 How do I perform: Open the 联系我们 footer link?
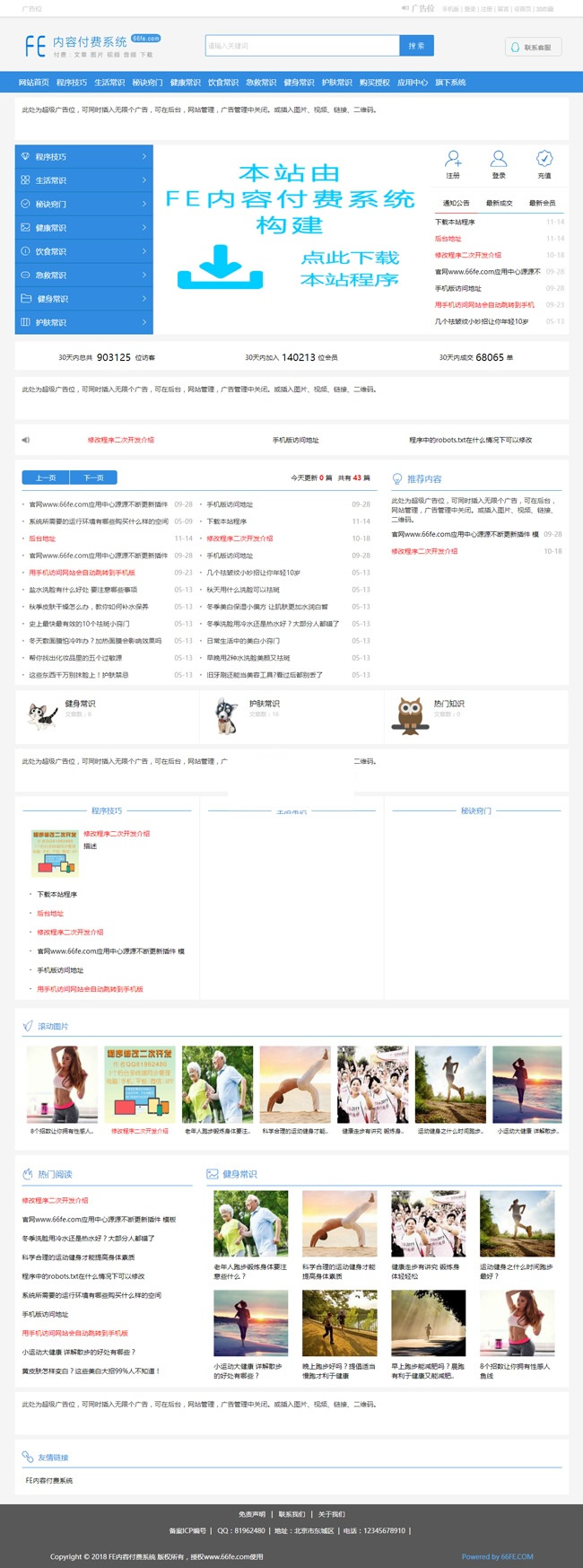(x=291, y=1514)
